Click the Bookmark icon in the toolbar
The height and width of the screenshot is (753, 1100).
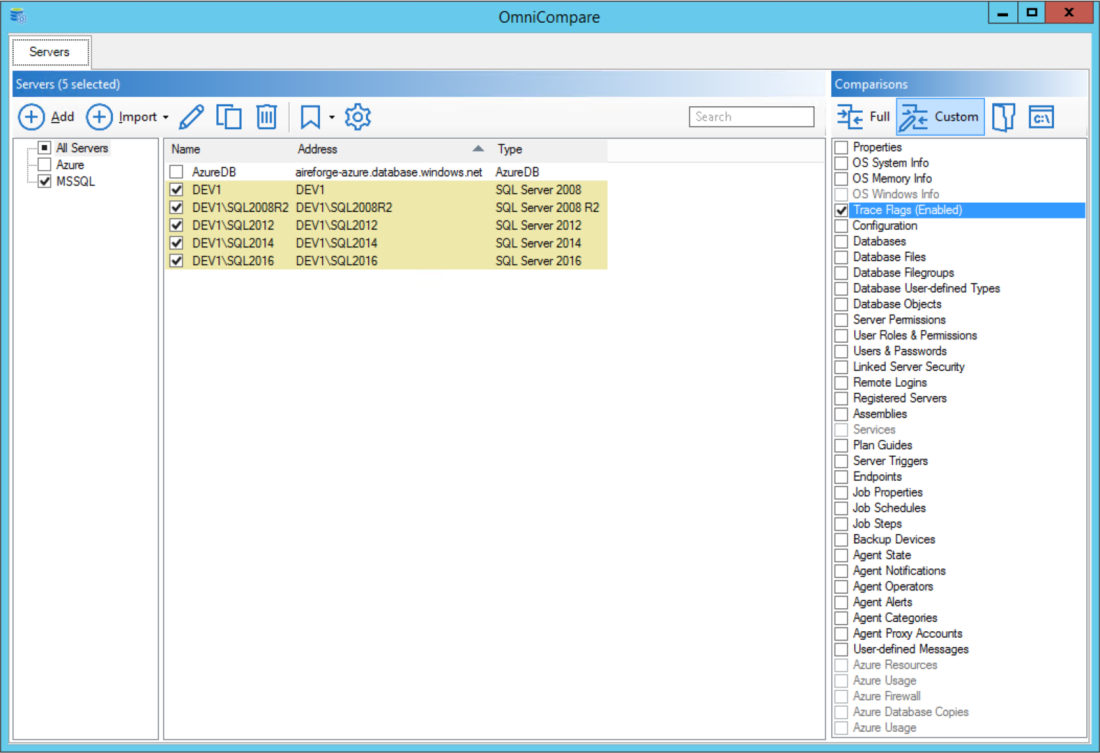tap(310, 116)
